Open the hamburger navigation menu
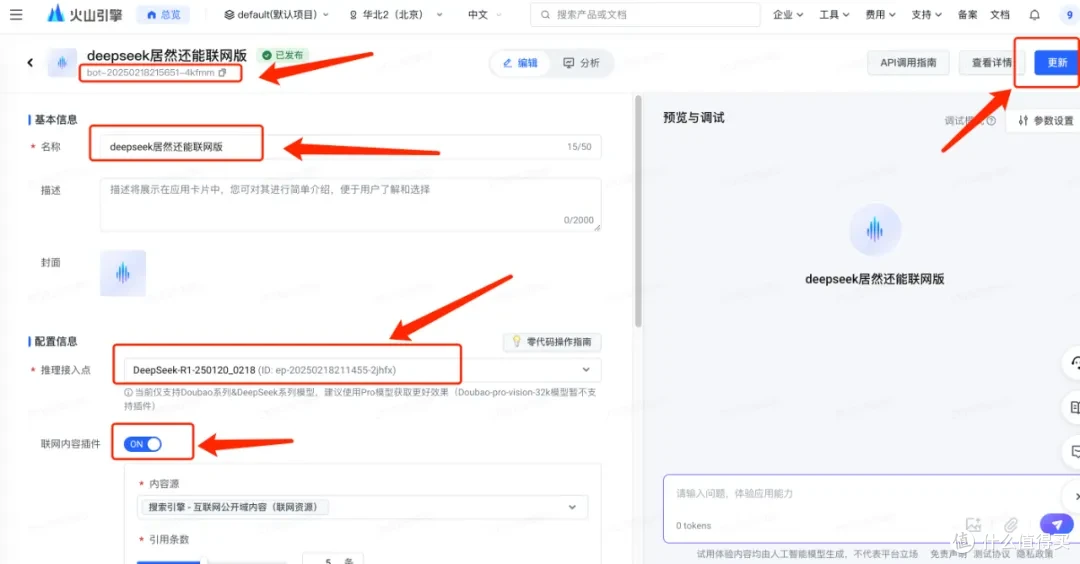 16,14
